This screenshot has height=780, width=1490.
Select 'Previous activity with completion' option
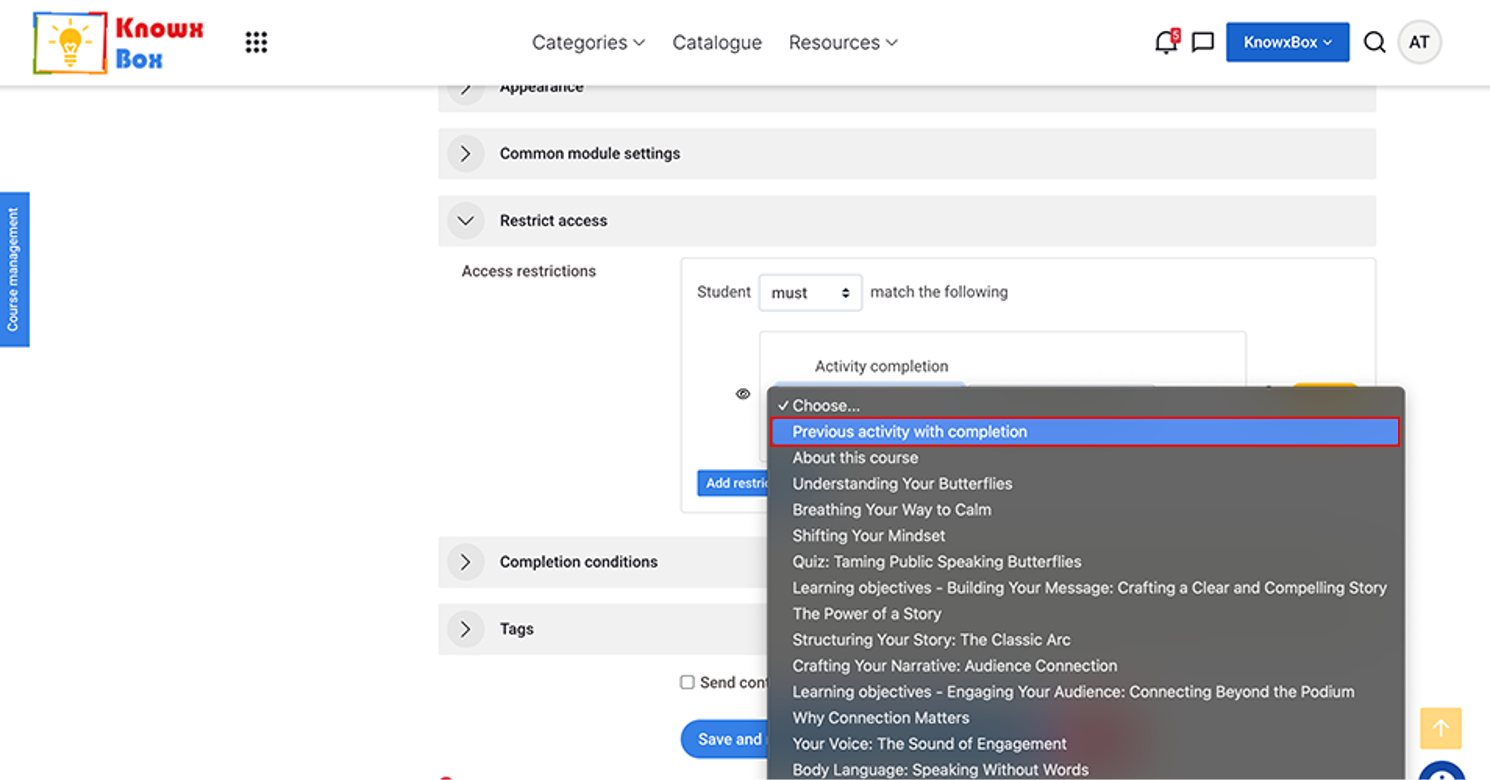tap(1085, 432)
